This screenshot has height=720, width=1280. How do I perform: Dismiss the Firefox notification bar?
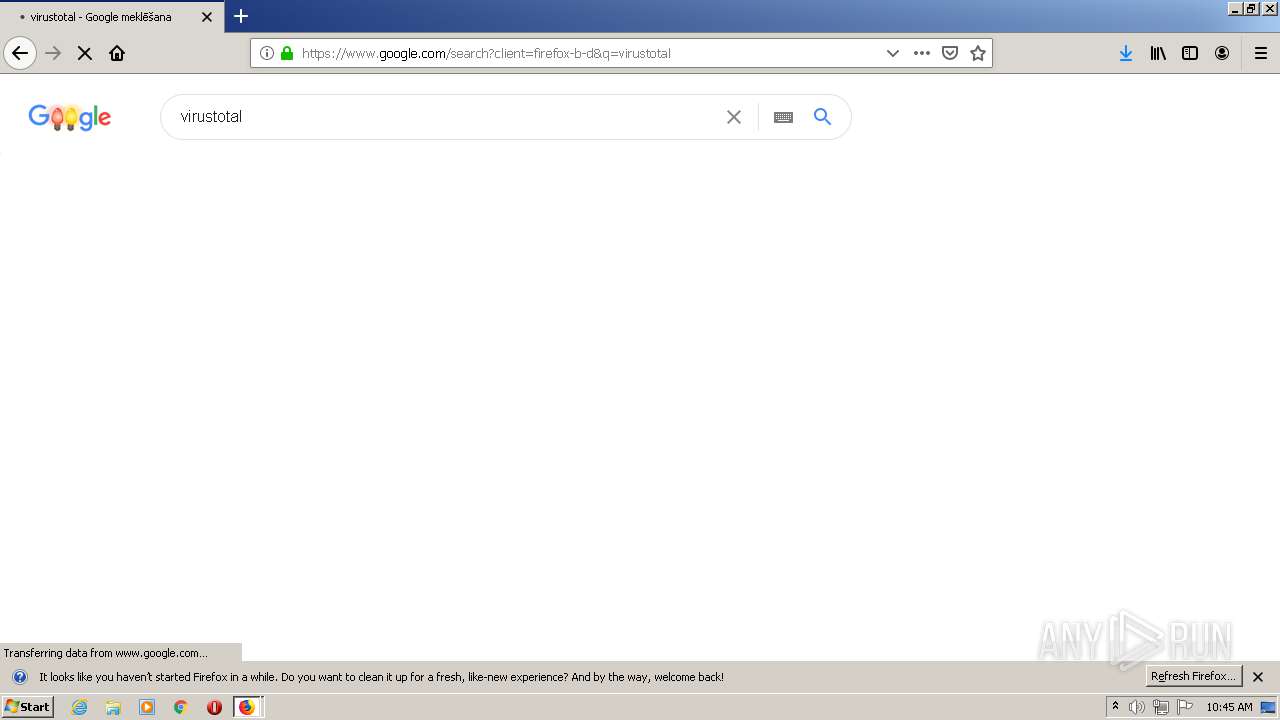click(1258, 677)
